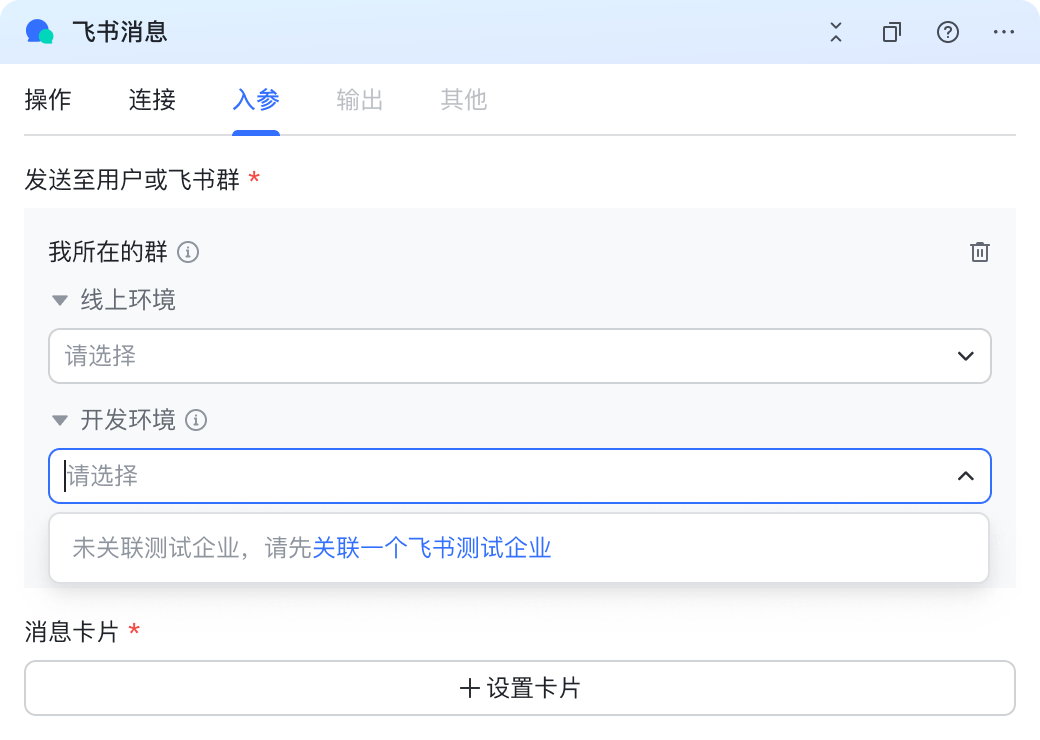Delete 我所在的群 using the trash icon

point(980,252)
